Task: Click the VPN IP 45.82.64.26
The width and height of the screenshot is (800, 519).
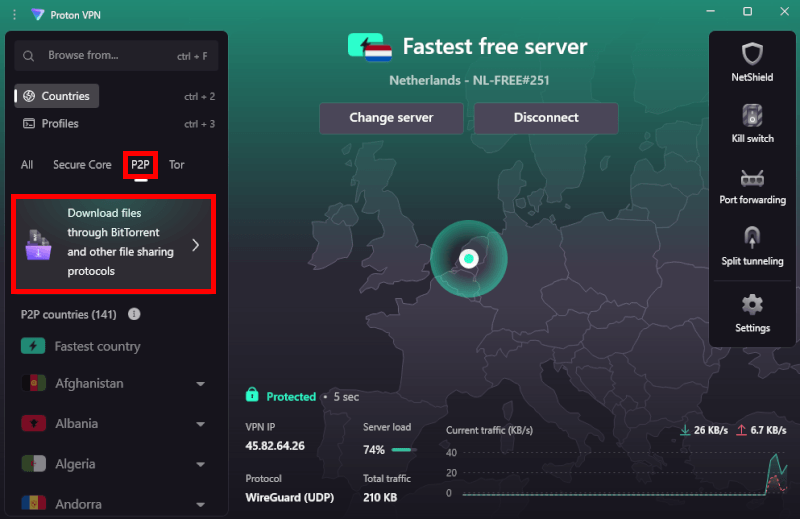Action: point(275,446)
